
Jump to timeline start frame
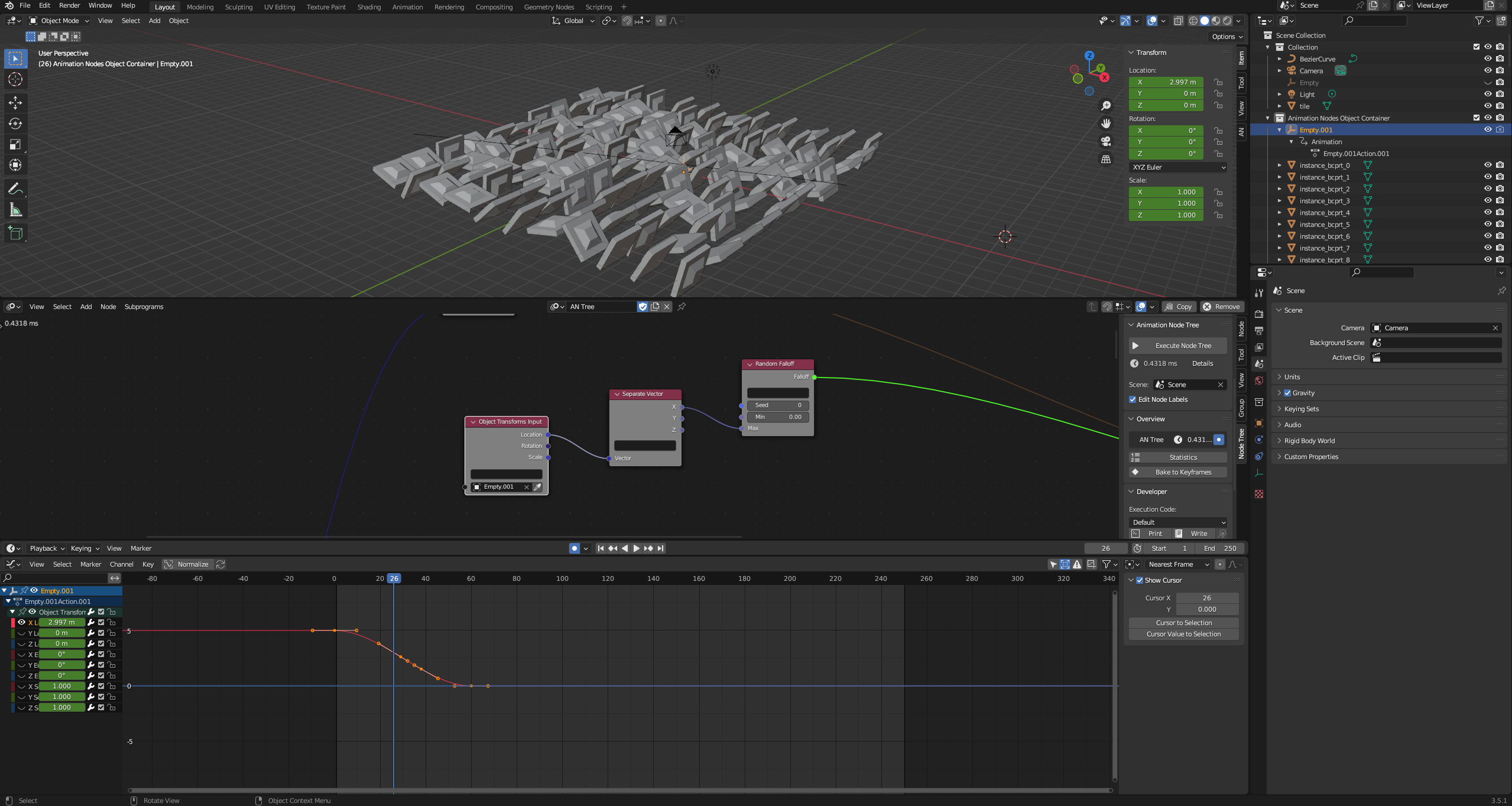pos(601,548)
